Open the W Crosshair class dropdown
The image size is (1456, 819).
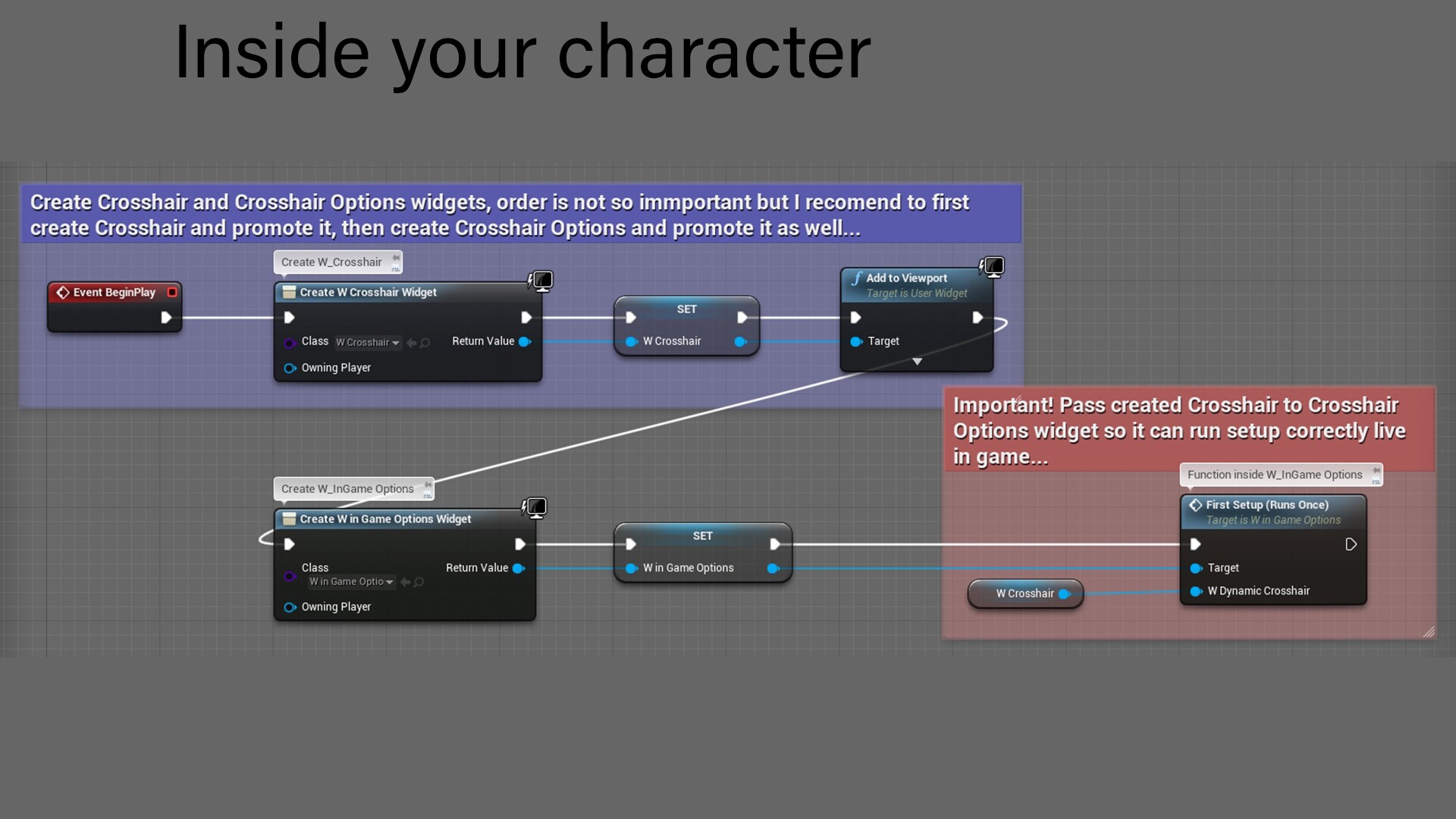[368, 342]
